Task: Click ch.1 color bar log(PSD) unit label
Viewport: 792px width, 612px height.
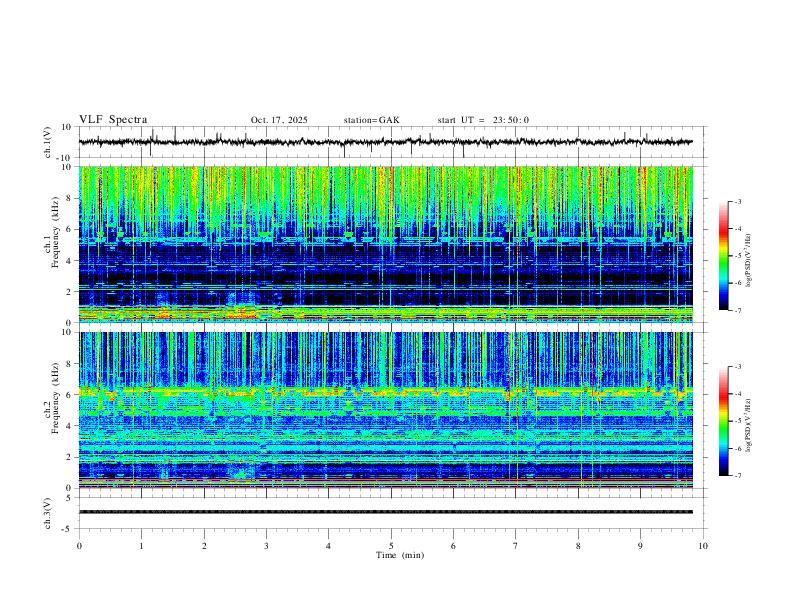Action: click(749, 260)
